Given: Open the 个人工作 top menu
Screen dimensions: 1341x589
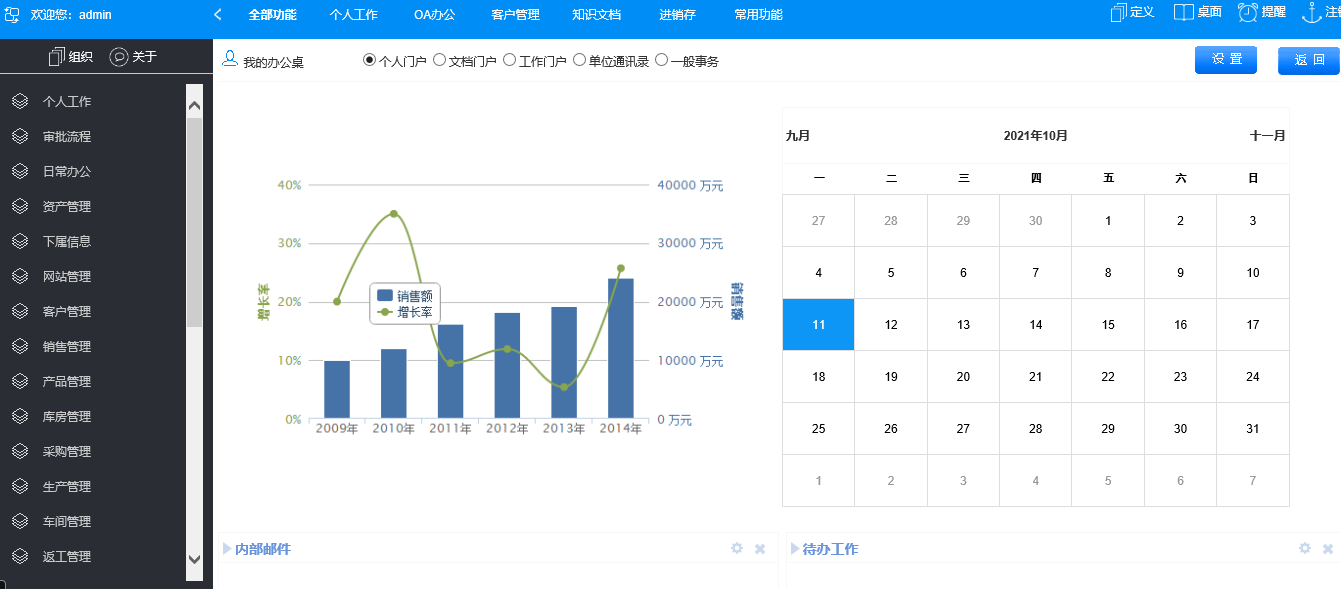Looking at the screenshot, I should 353,15.
